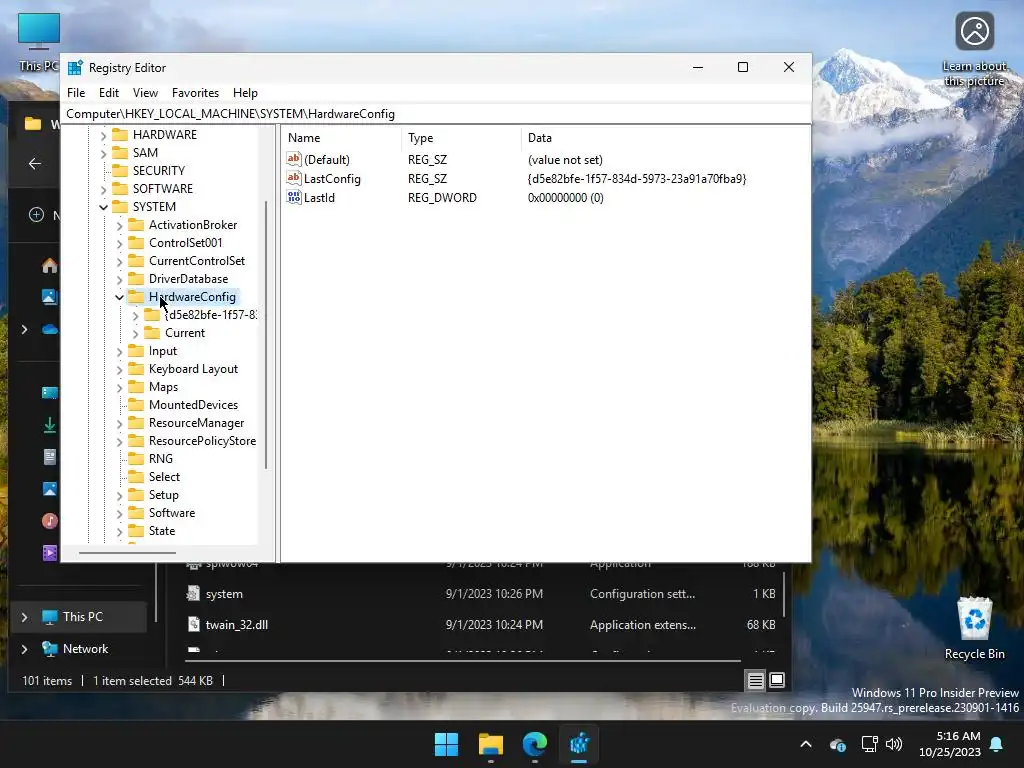Expand the Current subkey
The width and height of the screenshot is (1024, 768).
135,334
